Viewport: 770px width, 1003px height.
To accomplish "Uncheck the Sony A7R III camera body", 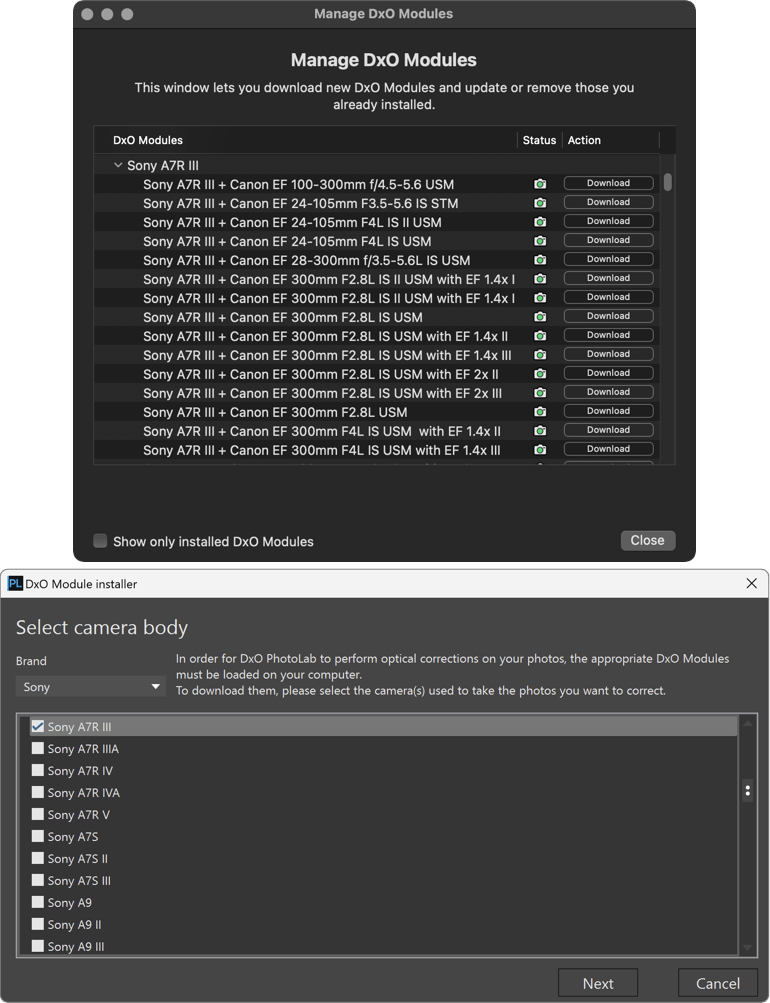I will click(38, 726).
